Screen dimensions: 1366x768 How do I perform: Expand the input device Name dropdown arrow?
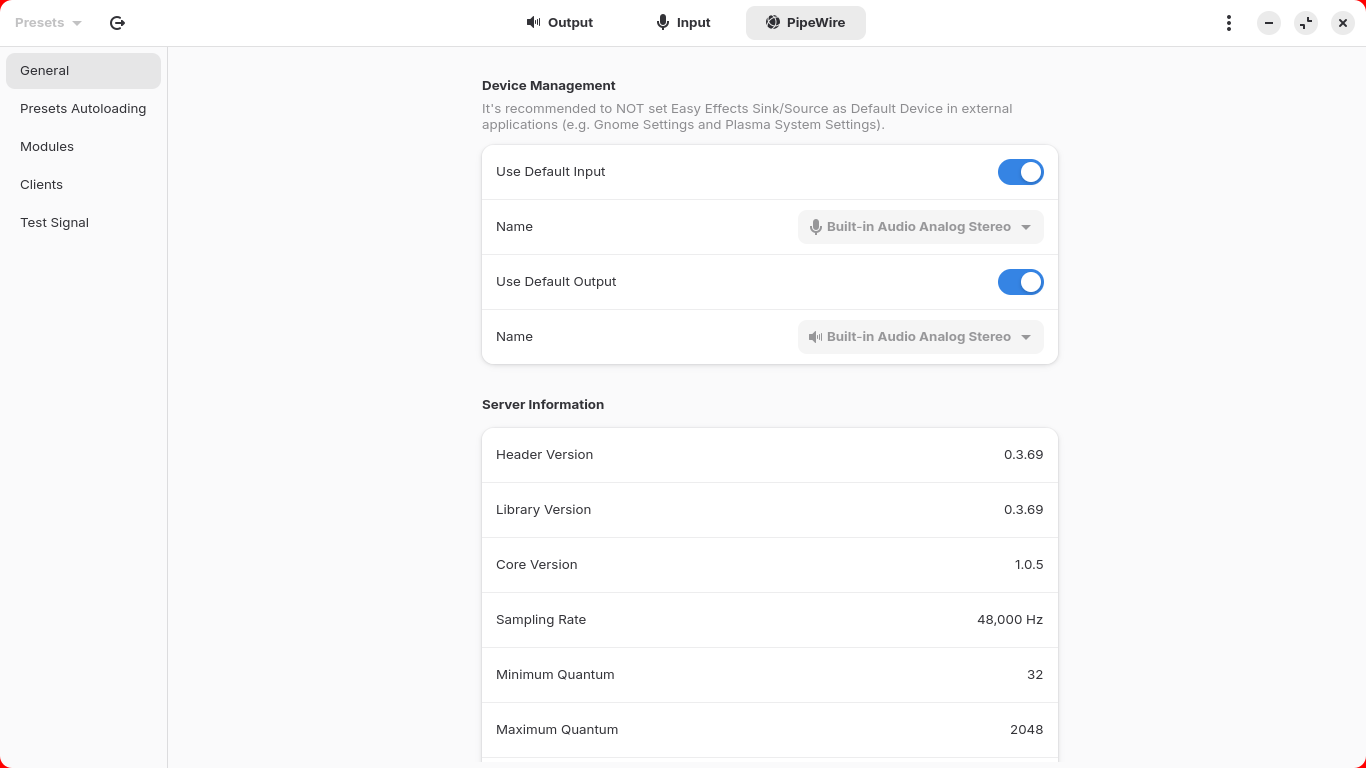1026,227
